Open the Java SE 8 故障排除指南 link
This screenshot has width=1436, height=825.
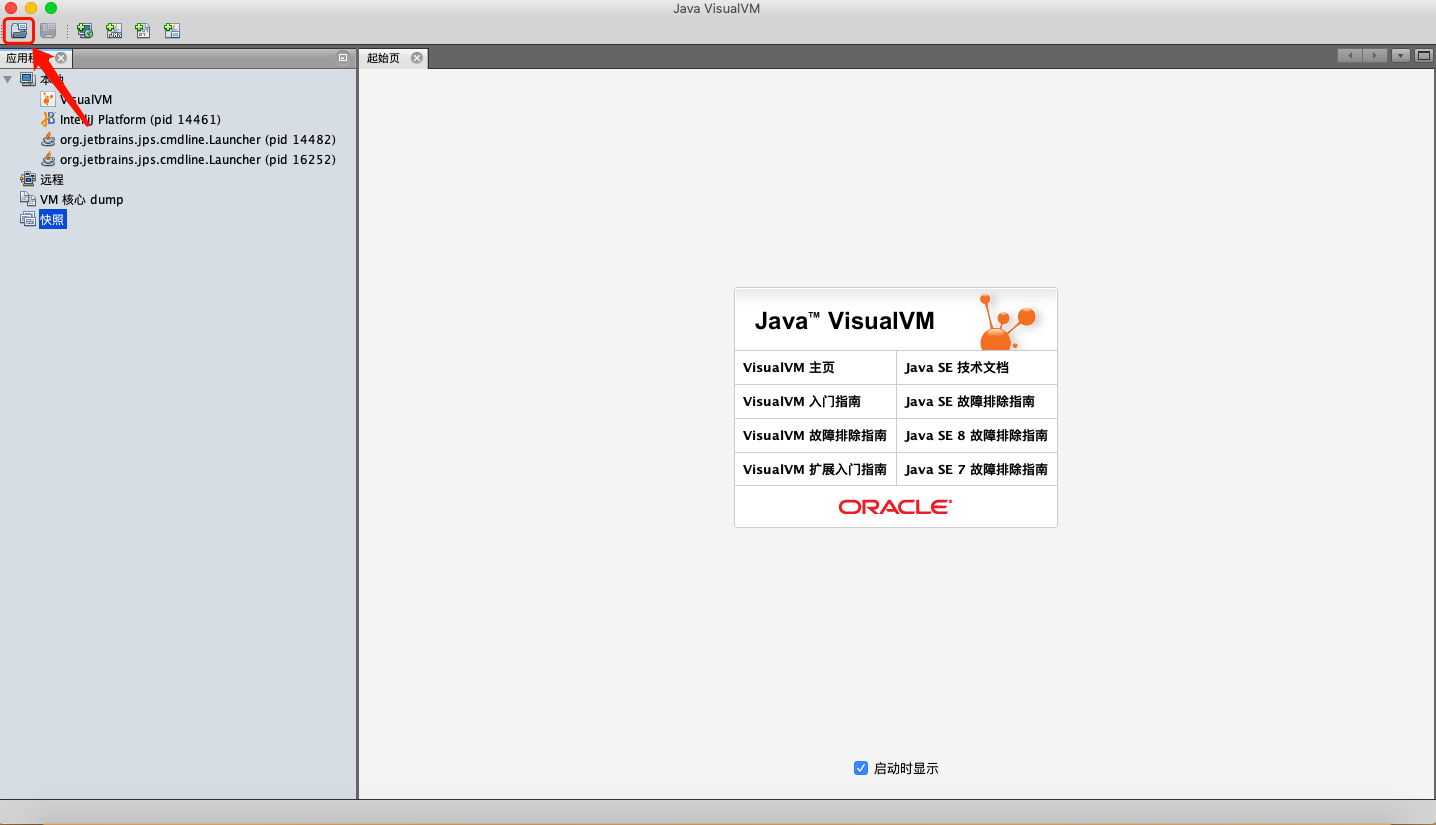976,435
